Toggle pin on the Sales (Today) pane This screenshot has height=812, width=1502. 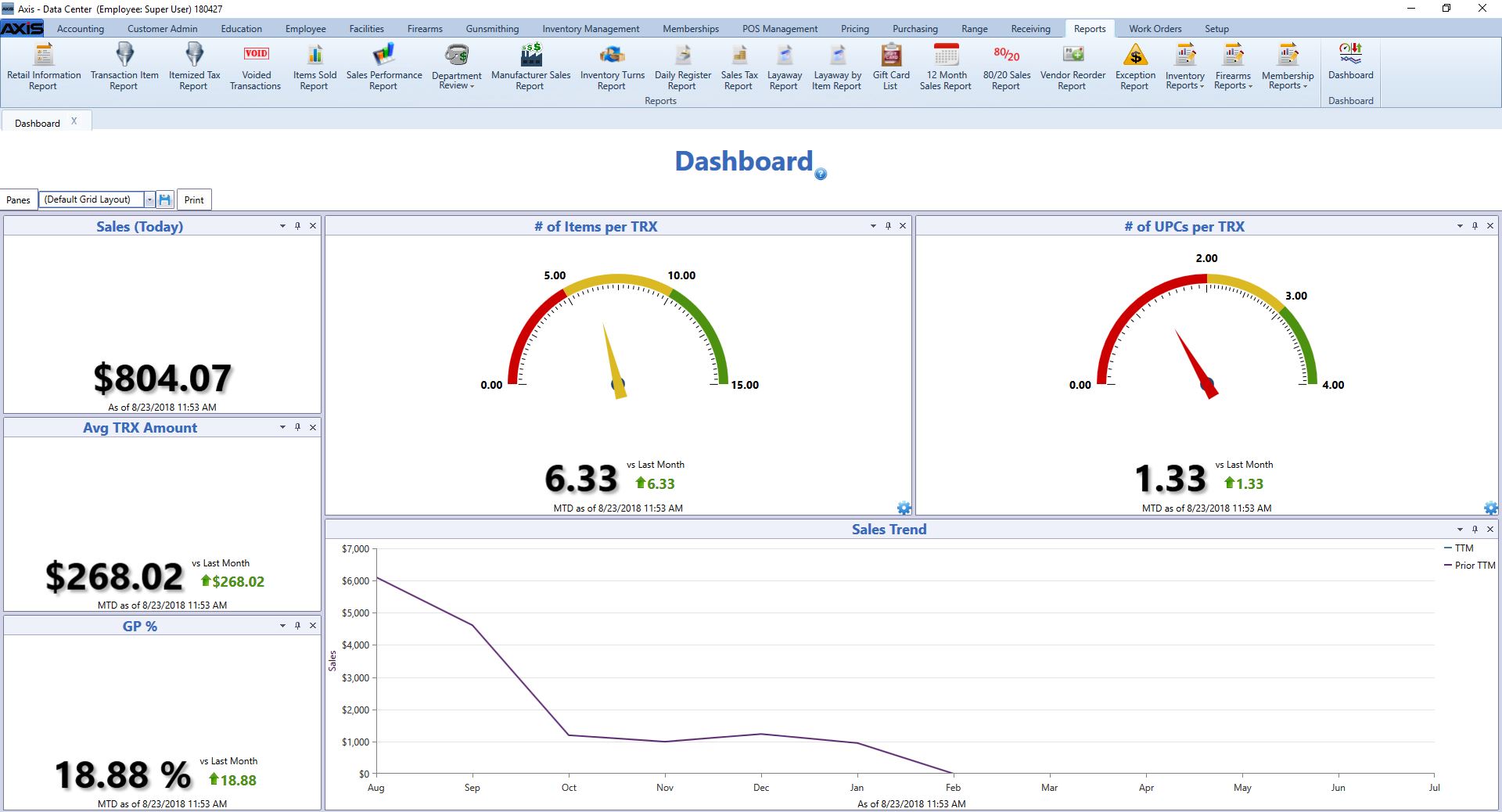point(297,226)
